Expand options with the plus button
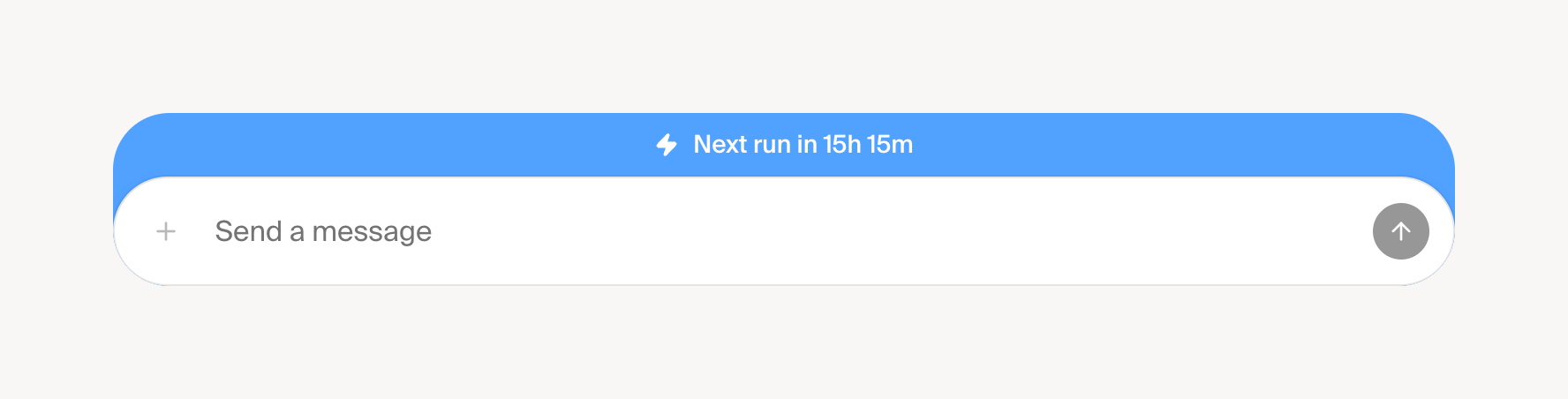The width and height of the screenshot is (1568, 399). pyautogui.click(x=166, y=231)
